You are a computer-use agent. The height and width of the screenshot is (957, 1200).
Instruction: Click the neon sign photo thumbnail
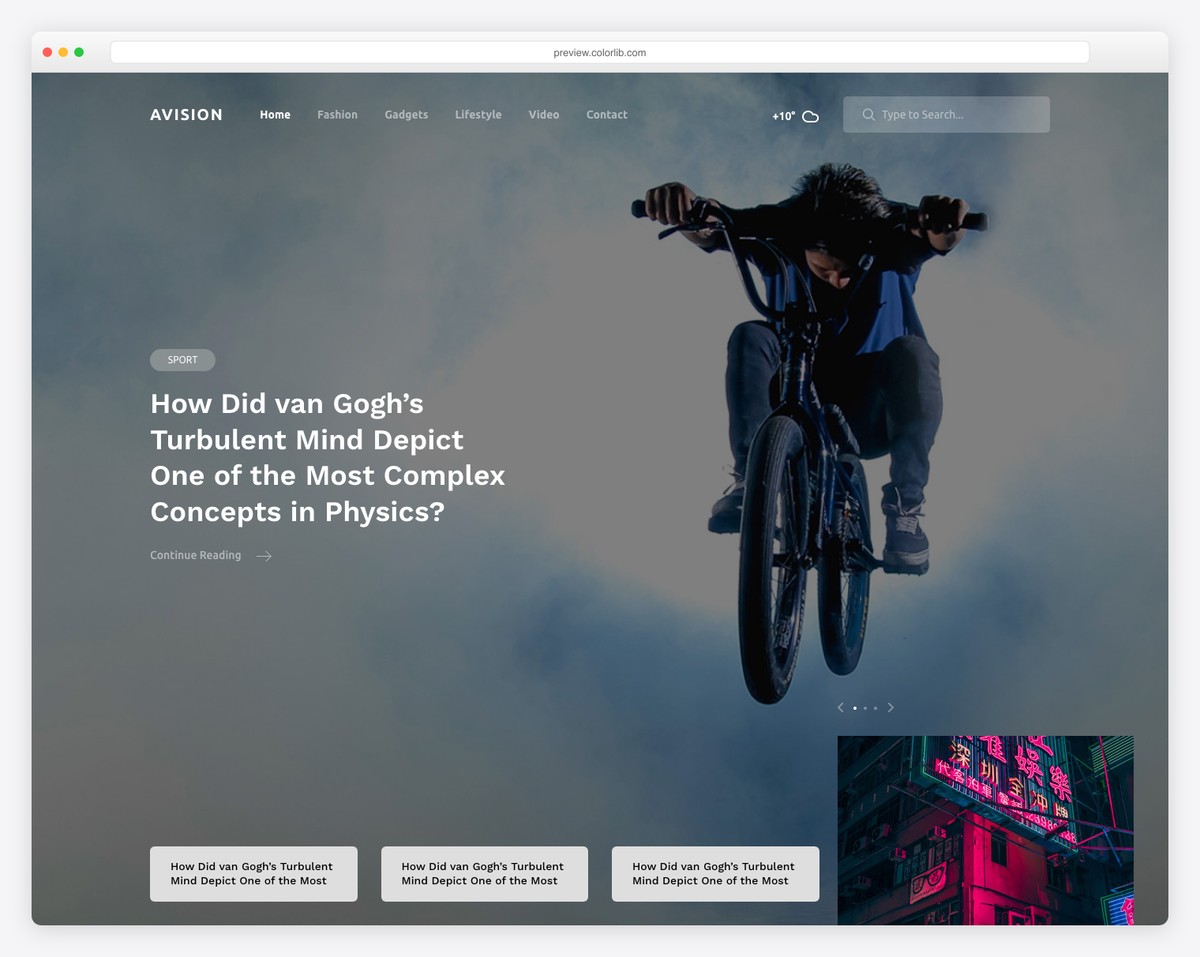pos(985,830)
